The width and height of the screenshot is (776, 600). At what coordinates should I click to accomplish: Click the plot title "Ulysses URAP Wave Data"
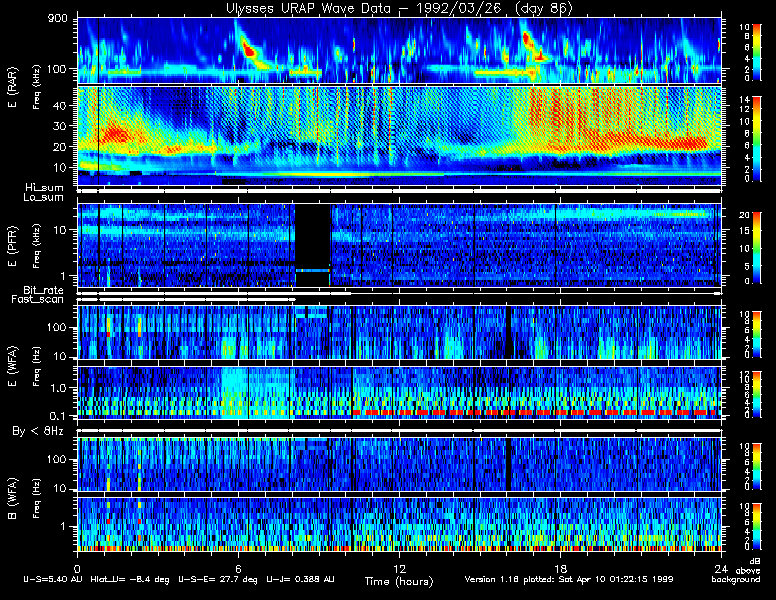[310, 8]
